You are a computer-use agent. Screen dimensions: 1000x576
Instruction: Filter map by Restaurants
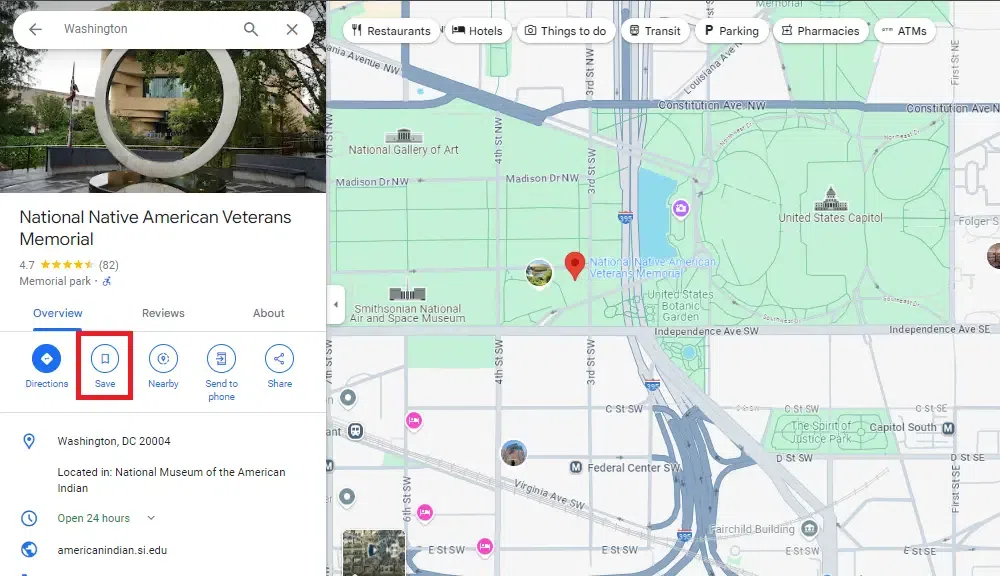[x=391, y=31]
